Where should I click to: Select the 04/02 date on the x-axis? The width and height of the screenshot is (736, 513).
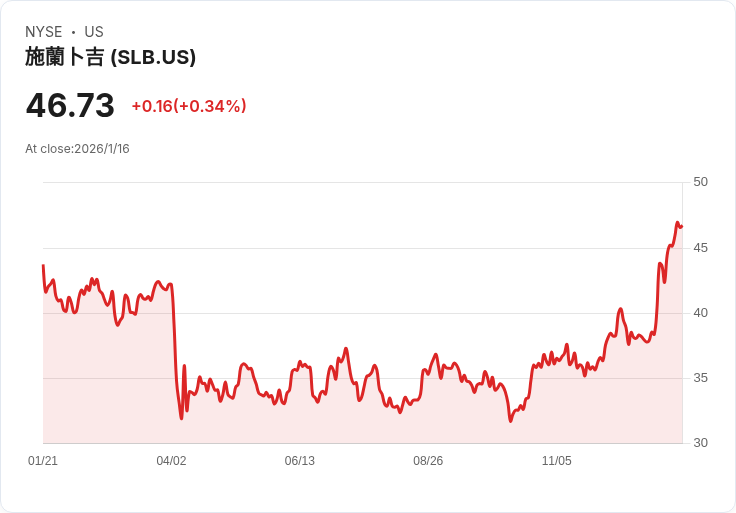pos(171,461)
